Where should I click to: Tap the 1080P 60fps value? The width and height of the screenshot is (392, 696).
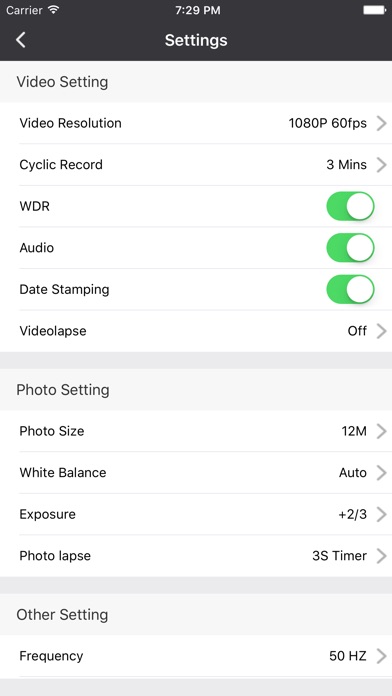tap(328, 123)
